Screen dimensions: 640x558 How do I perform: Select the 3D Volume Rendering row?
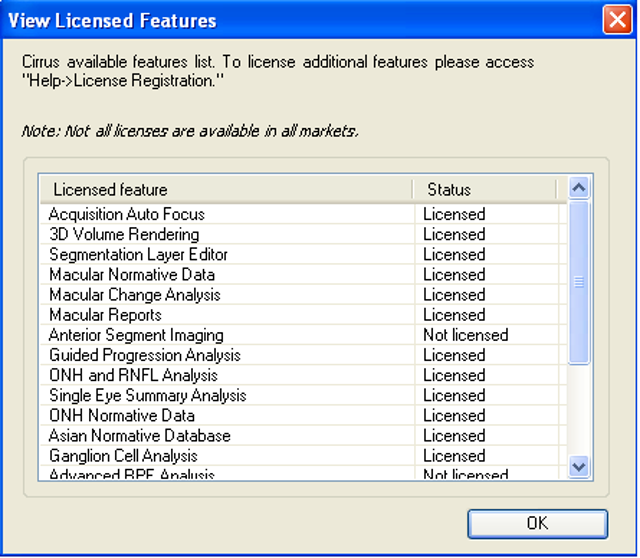303,234
